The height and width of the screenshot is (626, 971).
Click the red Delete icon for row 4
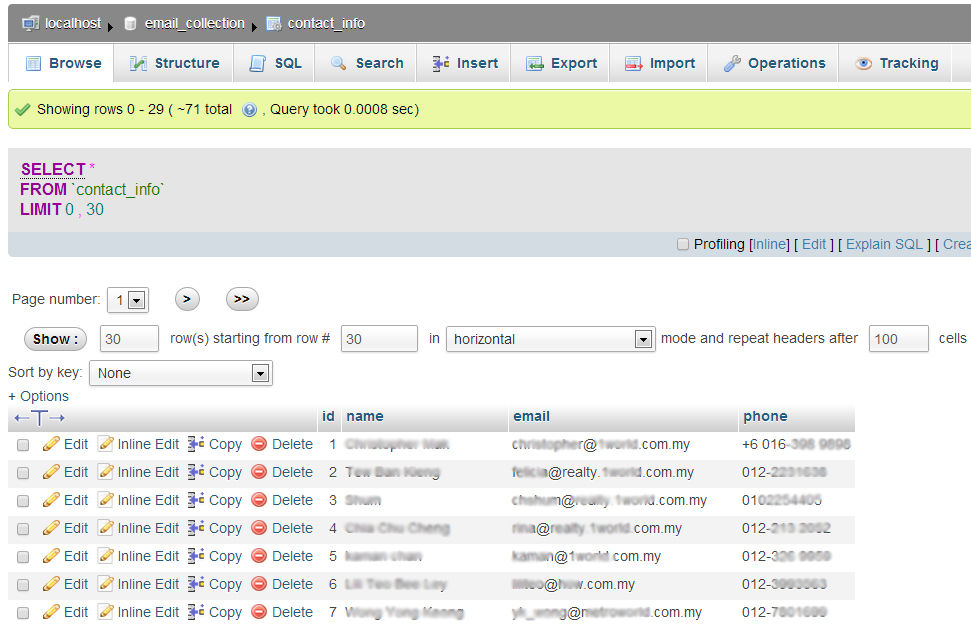click(x=259, y=528)
